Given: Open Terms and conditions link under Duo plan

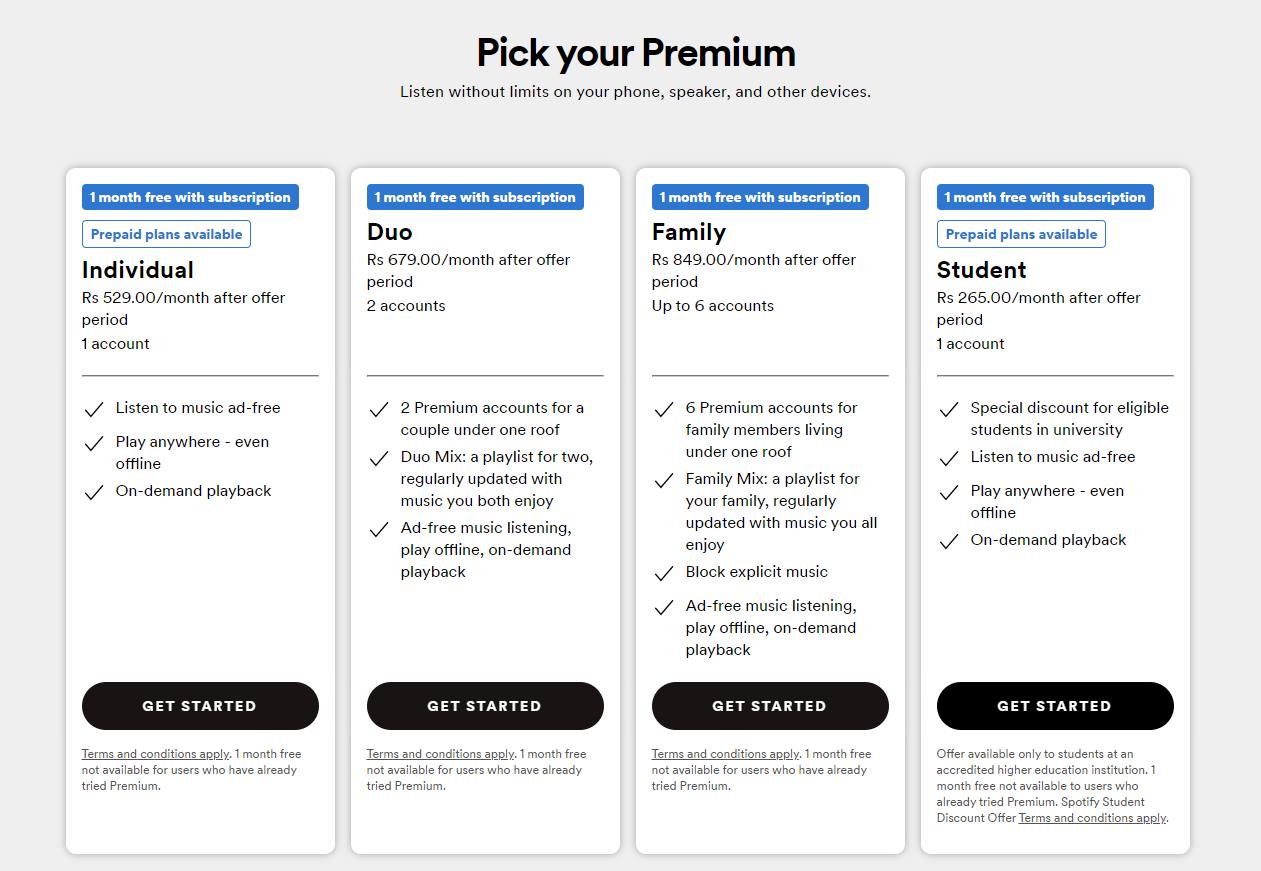Looking at the screenshot, I should click(x=441, y=754).
